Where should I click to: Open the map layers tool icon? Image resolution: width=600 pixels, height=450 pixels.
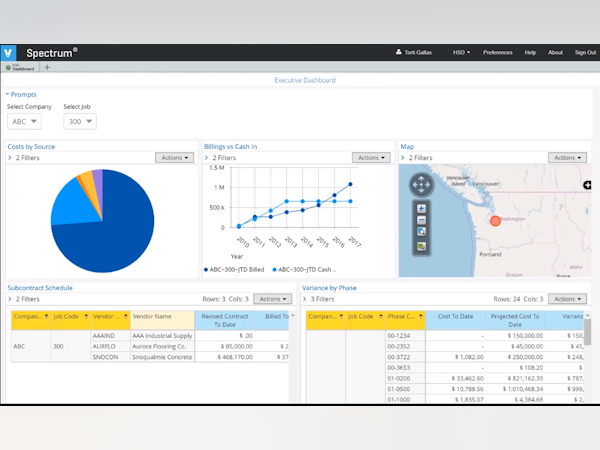[x=421, y=246]
